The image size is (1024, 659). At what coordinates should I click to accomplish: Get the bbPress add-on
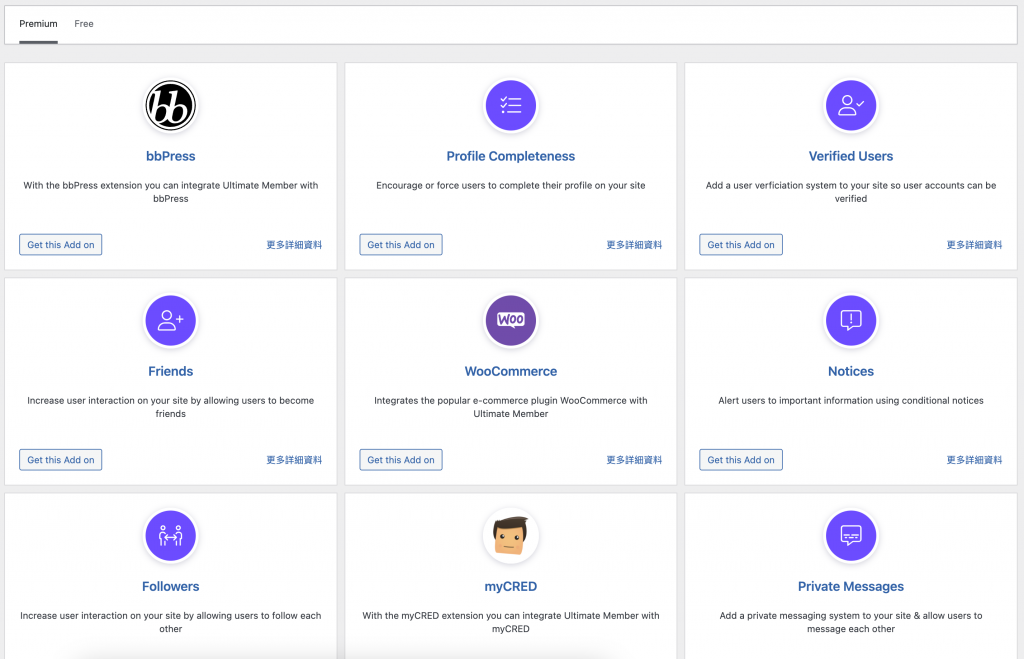pyautogui.click(x=61, y=245)
